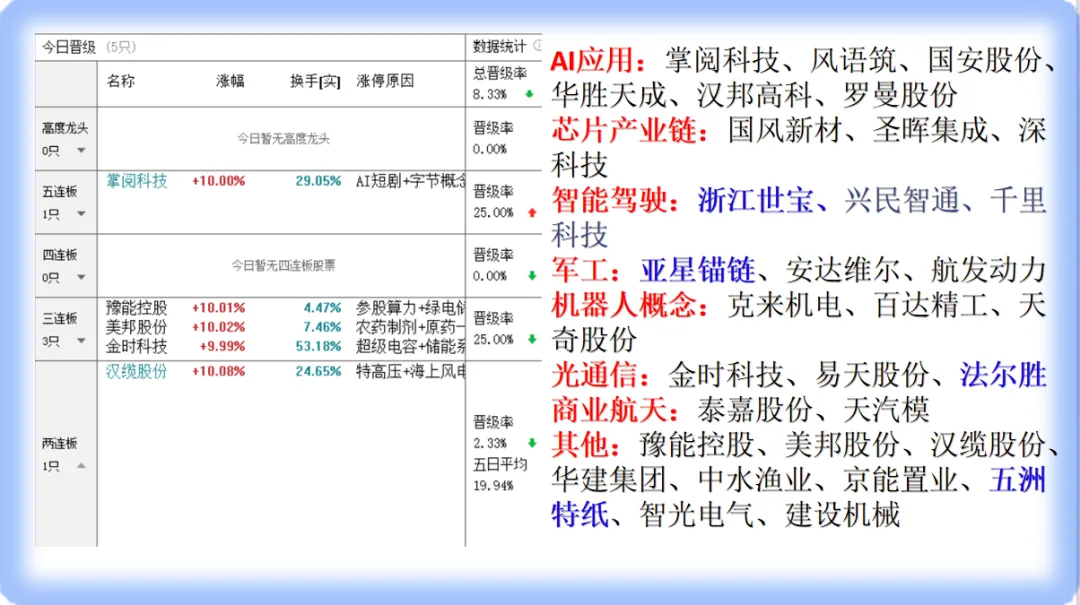Click the blue 浙江世宝 stock name
This screenshot has width=1080, height=605.
(756, 201)
